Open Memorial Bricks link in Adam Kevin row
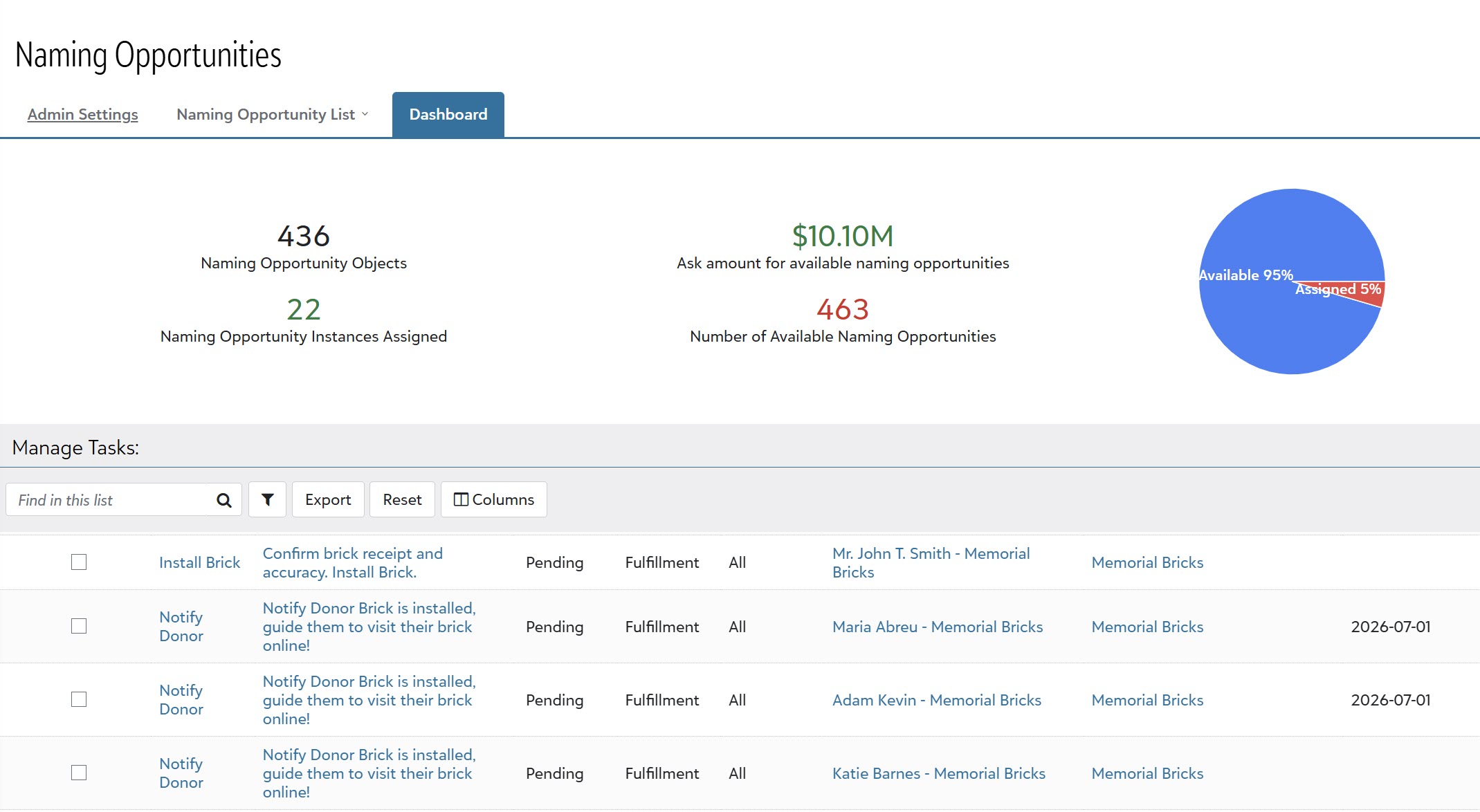This screenshot has width=1480, height=812. [1147, 700]
